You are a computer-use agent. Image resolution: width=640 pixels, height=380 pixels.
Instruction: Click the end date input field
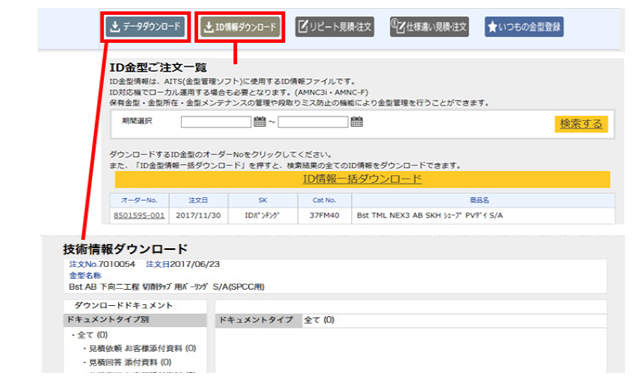(313, 122)
